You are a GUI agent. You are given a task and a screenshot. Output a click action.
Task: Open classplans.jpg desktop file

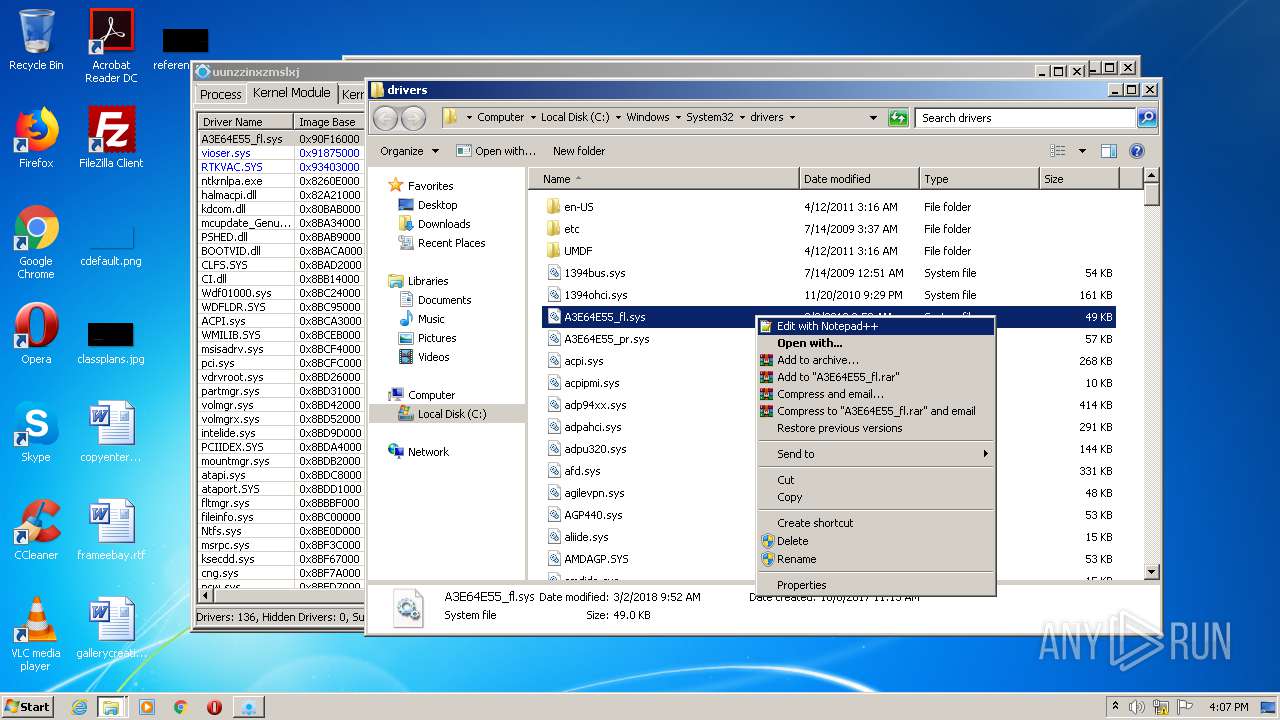click(111, 342)
